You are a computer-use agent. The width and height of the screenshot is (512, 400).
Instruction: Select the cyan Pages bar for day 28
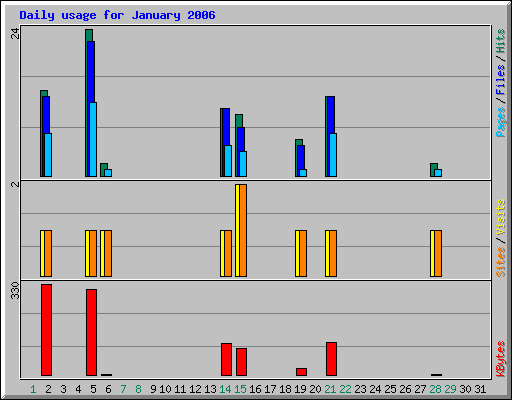pyautogui.click(x=438, y=173)
